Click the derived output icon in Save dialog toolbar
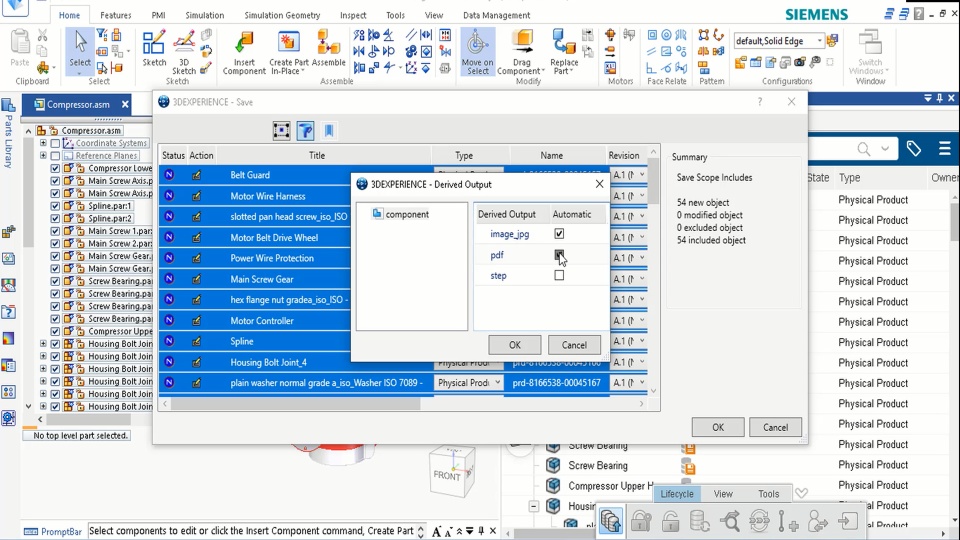The height and width of the screenshot is (540, 960). [x=306, y=130]
